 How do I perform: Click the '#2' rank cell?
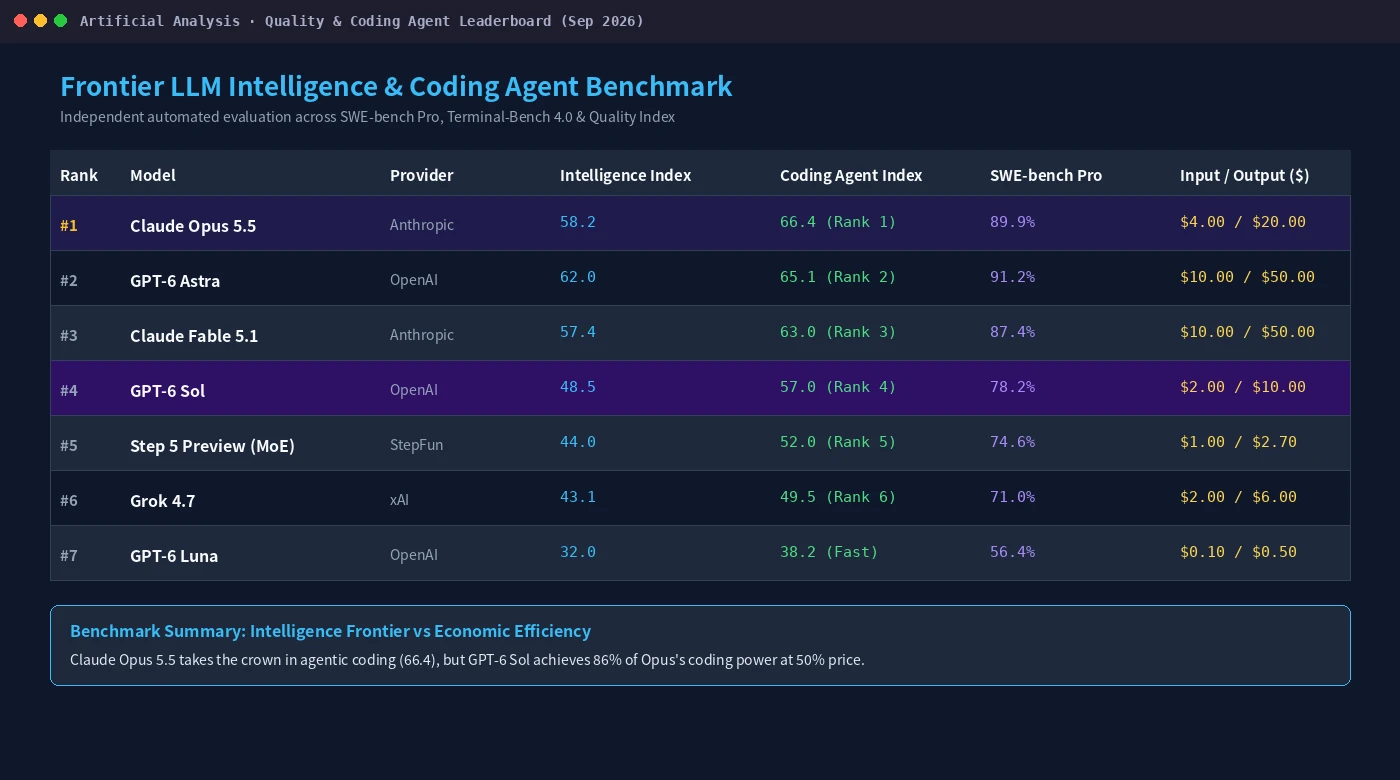(69, 280)
